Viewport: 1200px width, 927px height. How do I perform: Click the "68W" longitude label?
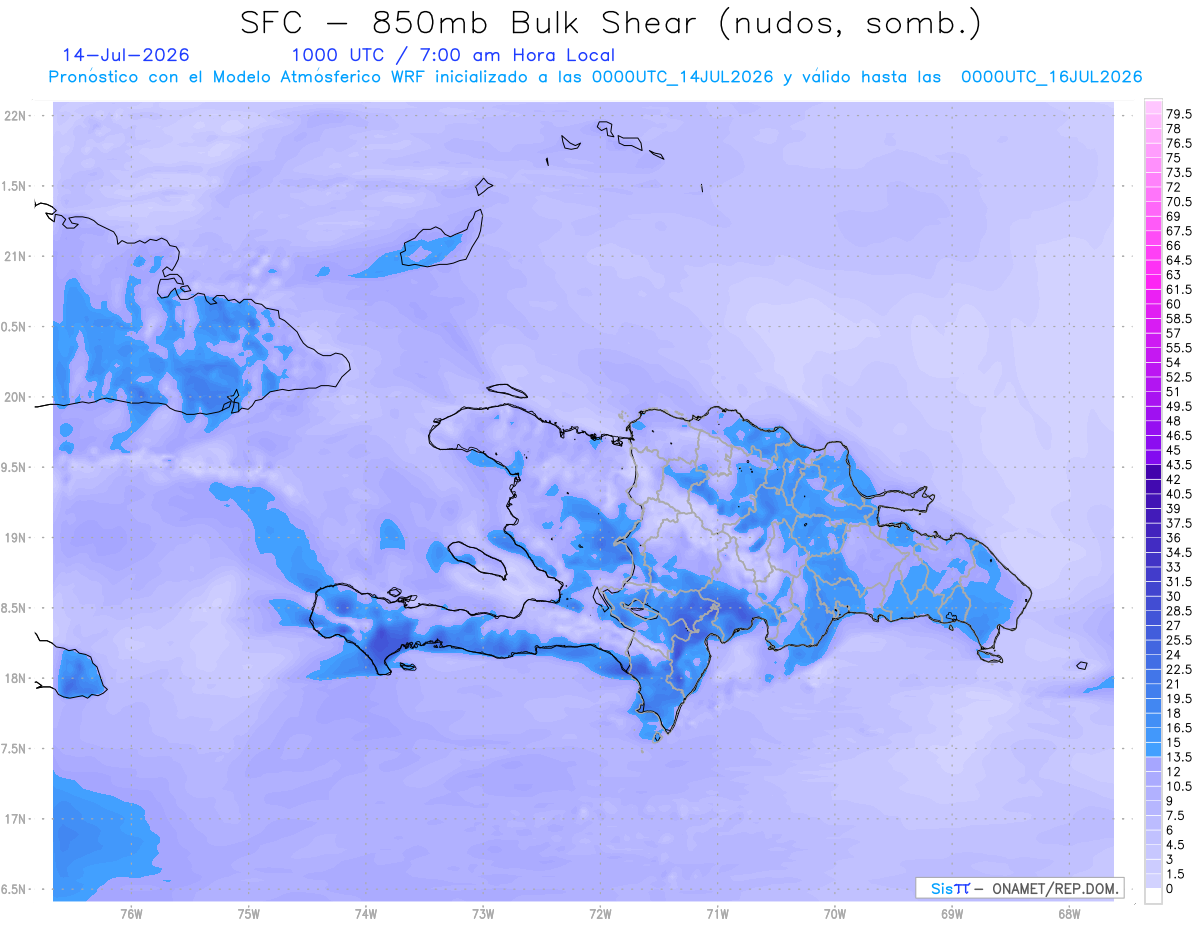pyautogui.click(x=1069, y=914)
